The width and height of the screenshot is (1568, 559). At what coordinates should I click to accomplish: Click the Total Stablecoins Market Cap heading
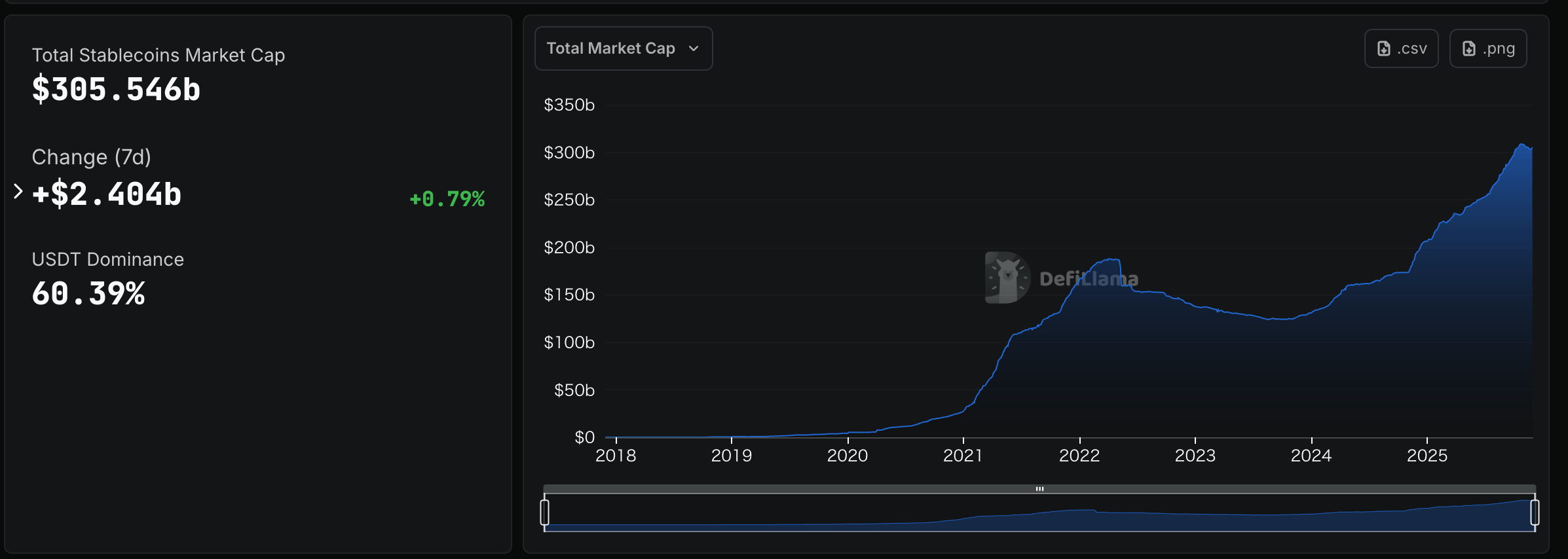point(158,55)
